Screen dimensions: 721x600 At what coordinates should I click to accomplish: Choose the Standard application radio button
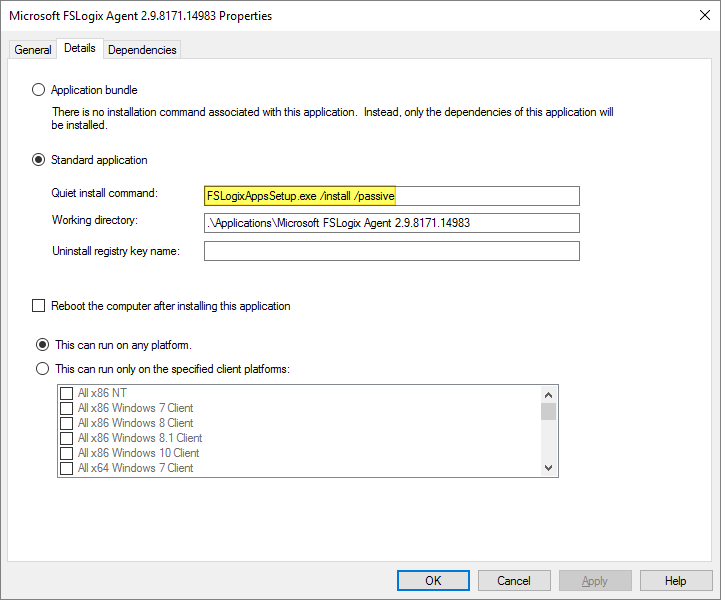(40, 160)
